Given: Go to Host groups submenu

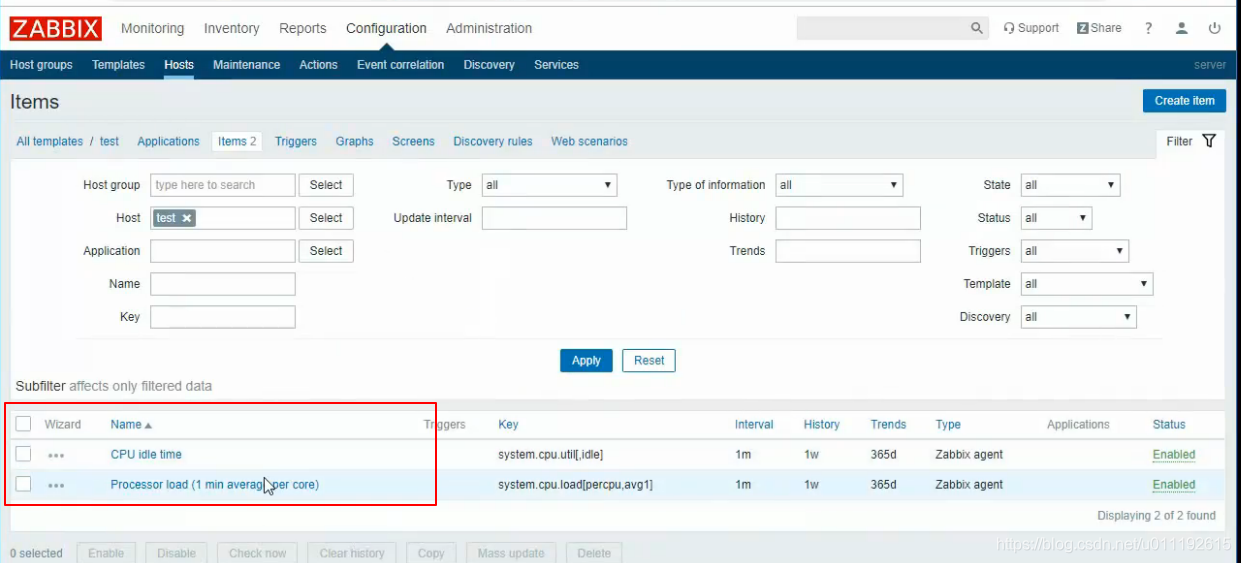Looking at the screenshot, I should pos(41,65).
